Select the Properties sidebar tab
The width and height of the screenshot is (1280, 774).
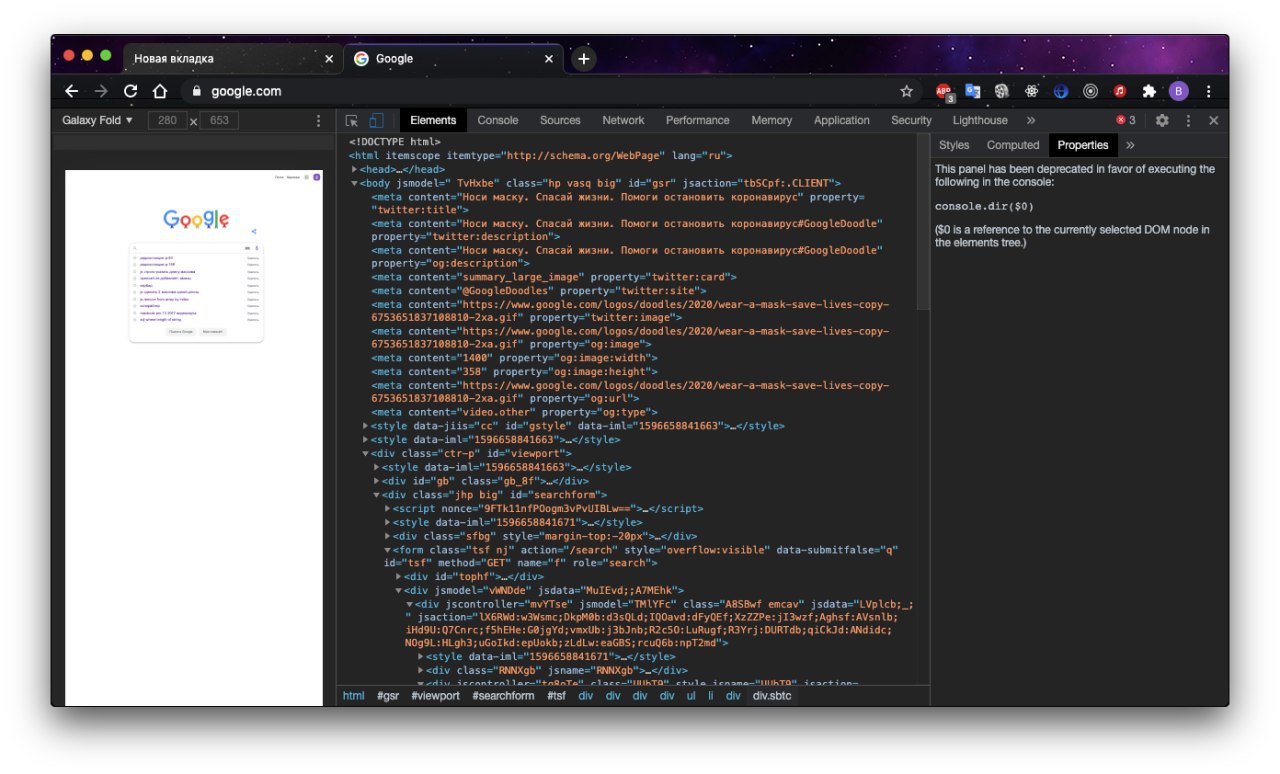click(x=1083, y=145)
